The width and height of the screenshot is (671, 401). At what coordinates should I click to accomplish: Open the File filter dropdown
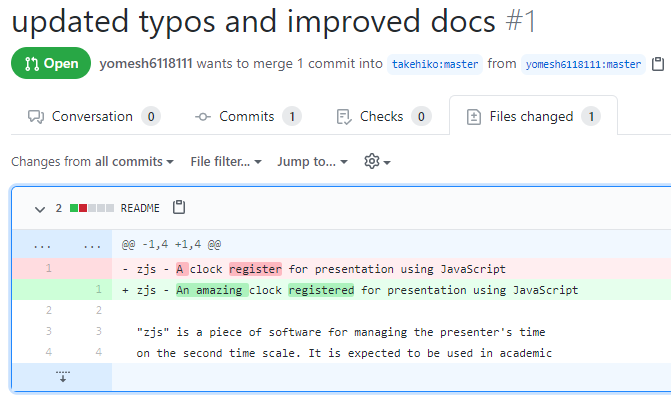(x=226, y=162)
